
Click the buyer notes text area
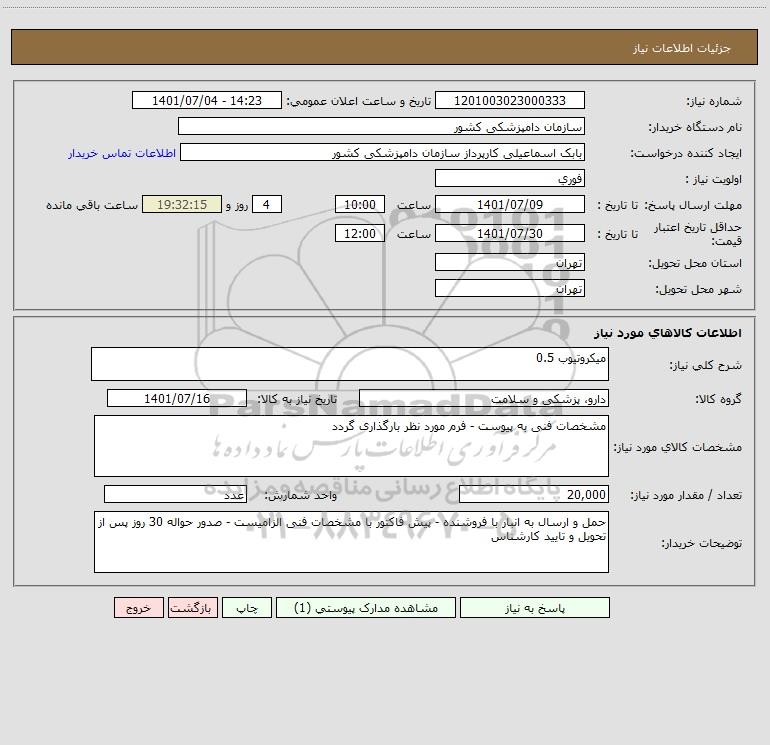pyautogui.click(x=351, y=542)
